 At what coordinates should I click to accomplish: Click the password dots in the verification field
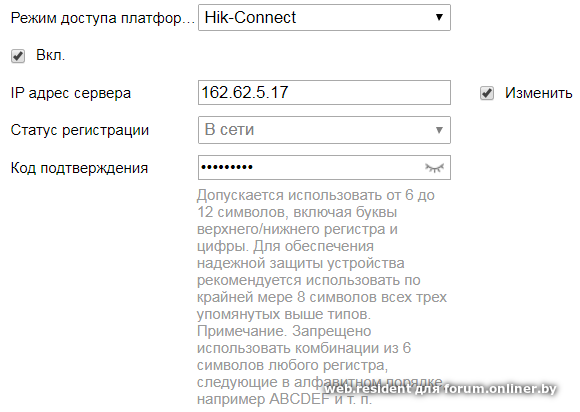(x=227, y=167)
